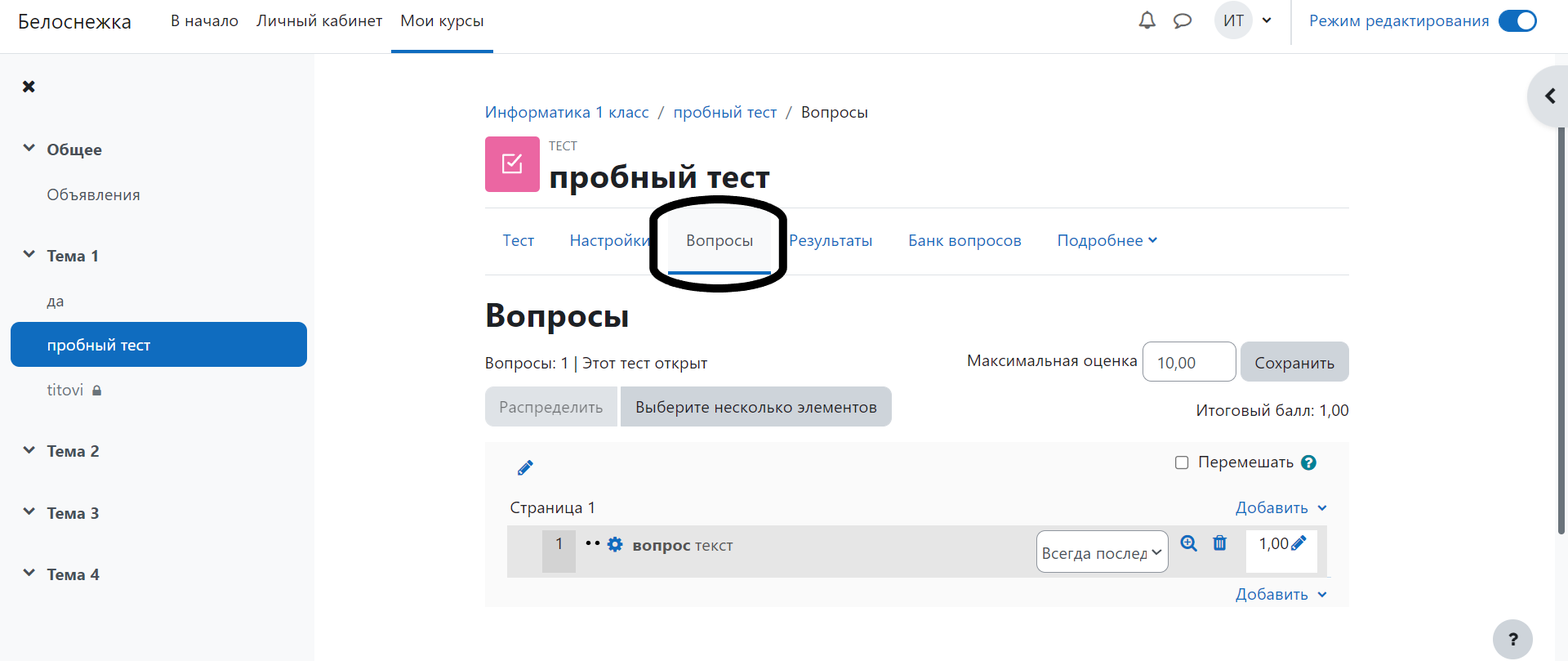Open the ИТ user menu dropdown
The image size is (1568, 661).
[x=1244, y=20]
